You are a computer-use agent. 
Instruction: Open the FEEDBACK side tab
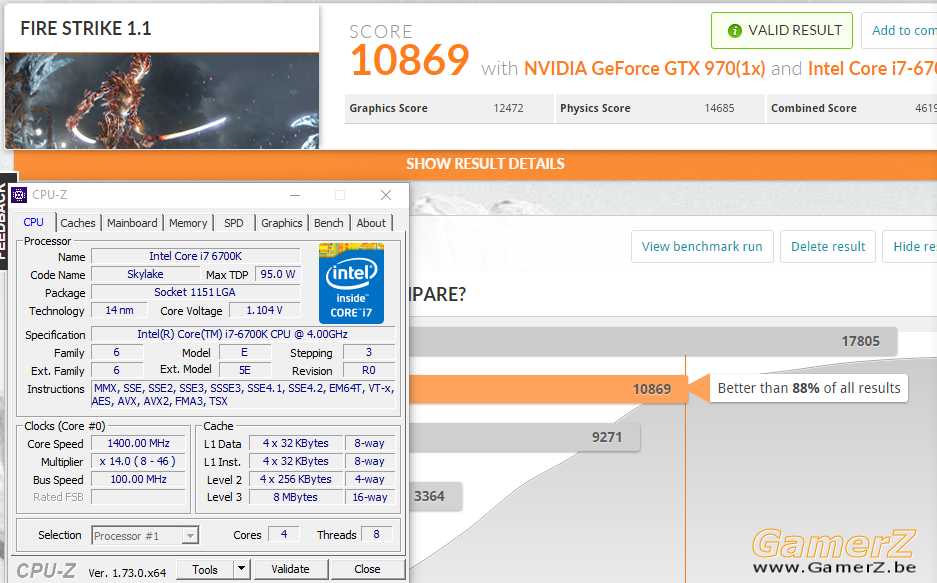[x=5, y=221]
